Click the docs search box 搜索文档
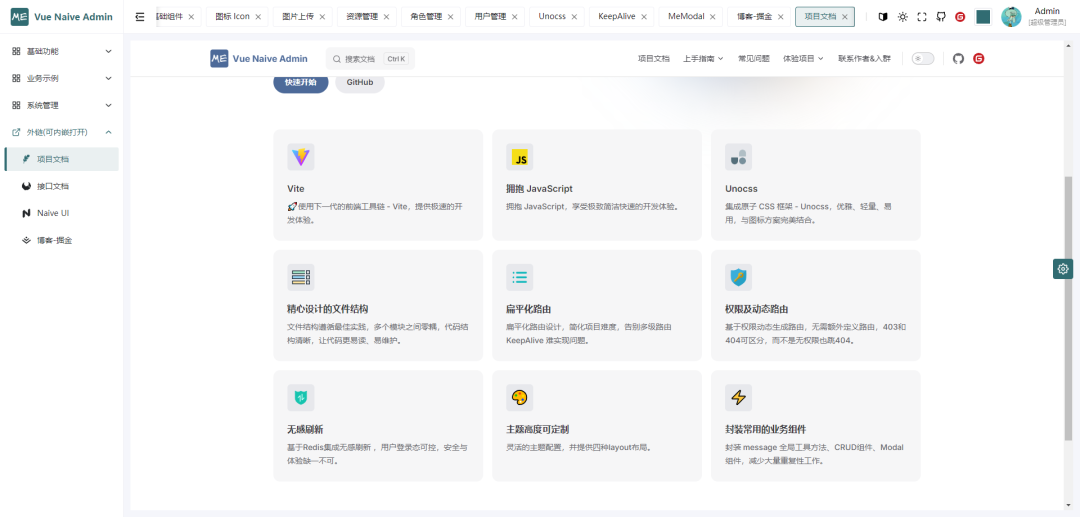Screen dimensions: 1080x517 (x=370, y=59)
